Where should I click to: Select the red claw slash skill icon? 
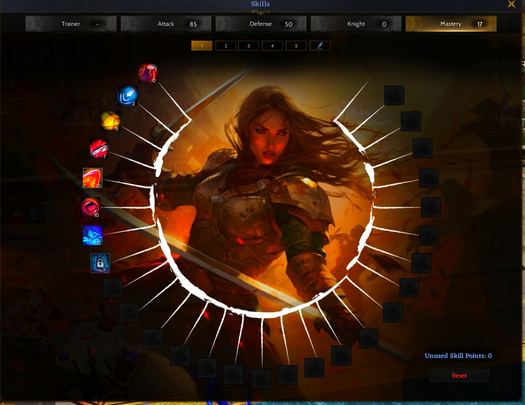(148, 73)
